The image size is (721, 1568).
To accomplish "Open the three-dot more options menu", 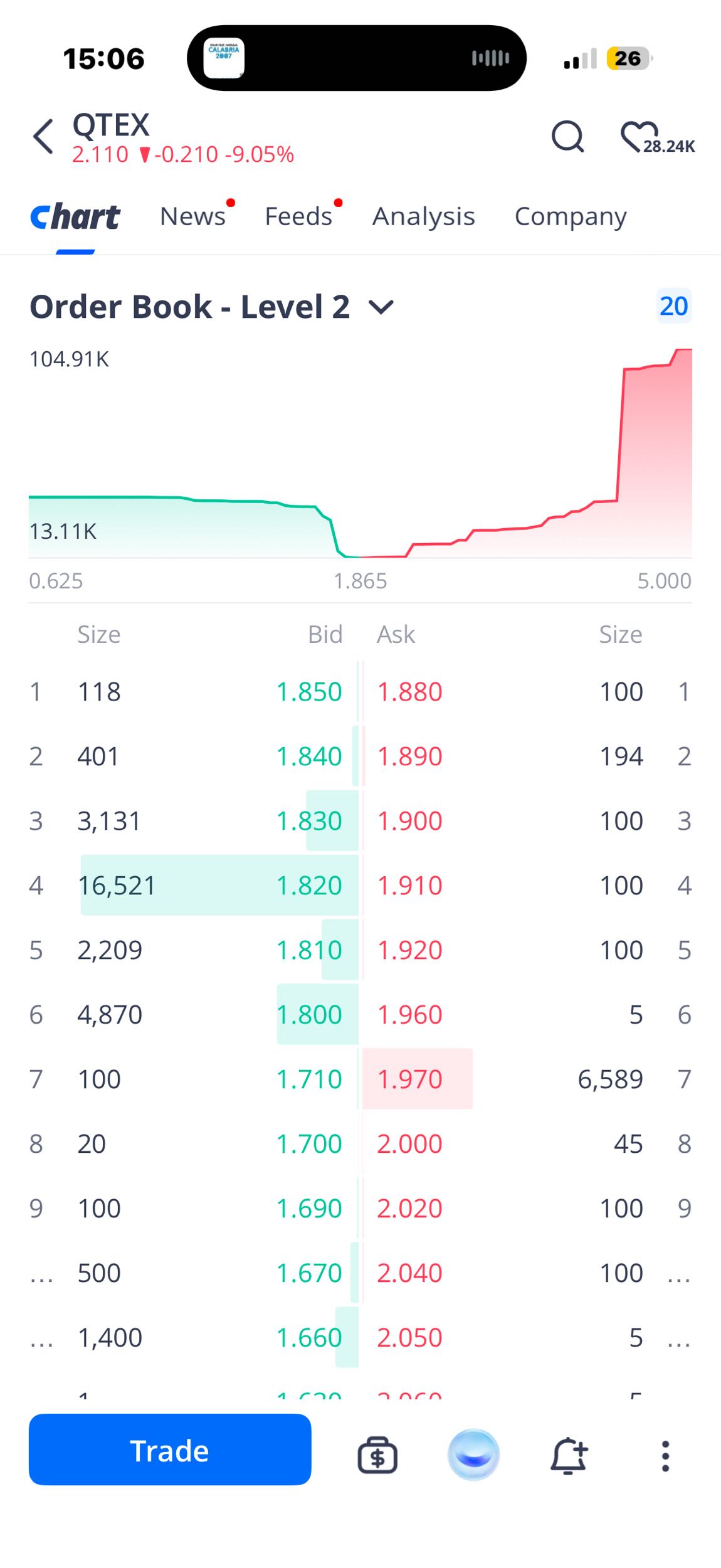I will [x=665, y=1456].
